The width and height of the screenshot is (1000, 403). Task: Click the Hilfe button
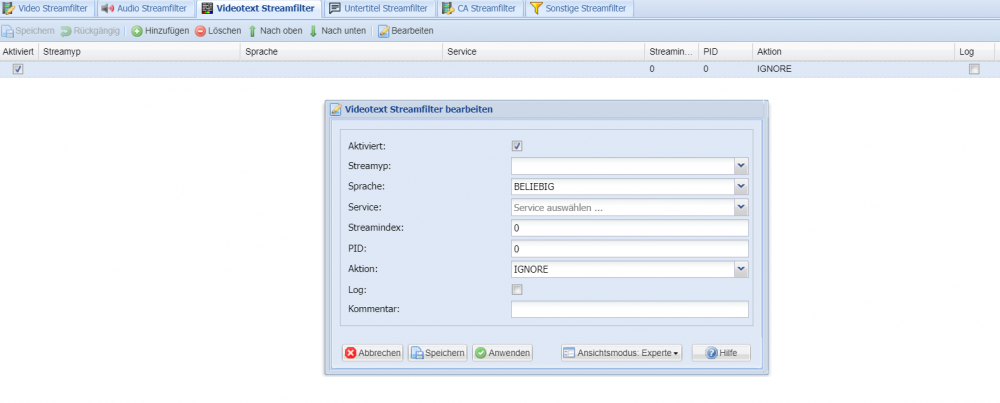tap(721, 353)
